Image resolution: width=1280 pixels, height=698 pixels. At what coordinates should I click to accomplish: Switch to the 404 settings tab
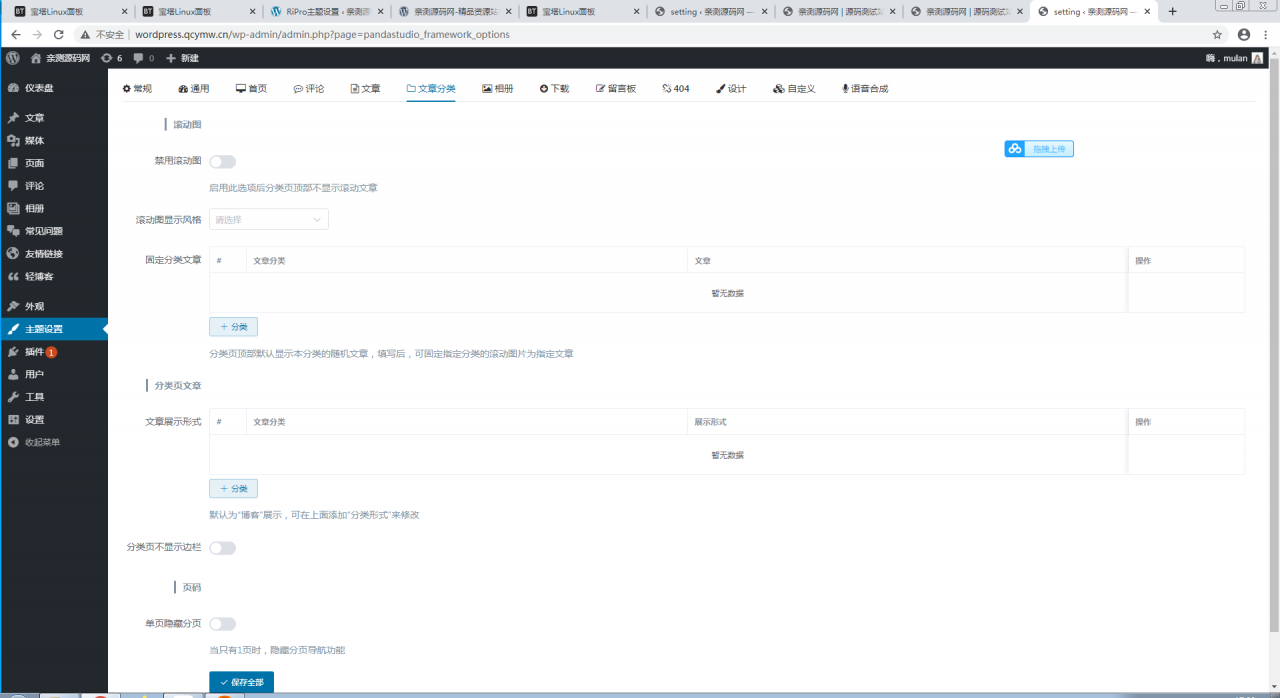pyautogui.click(x=676, y=89)
